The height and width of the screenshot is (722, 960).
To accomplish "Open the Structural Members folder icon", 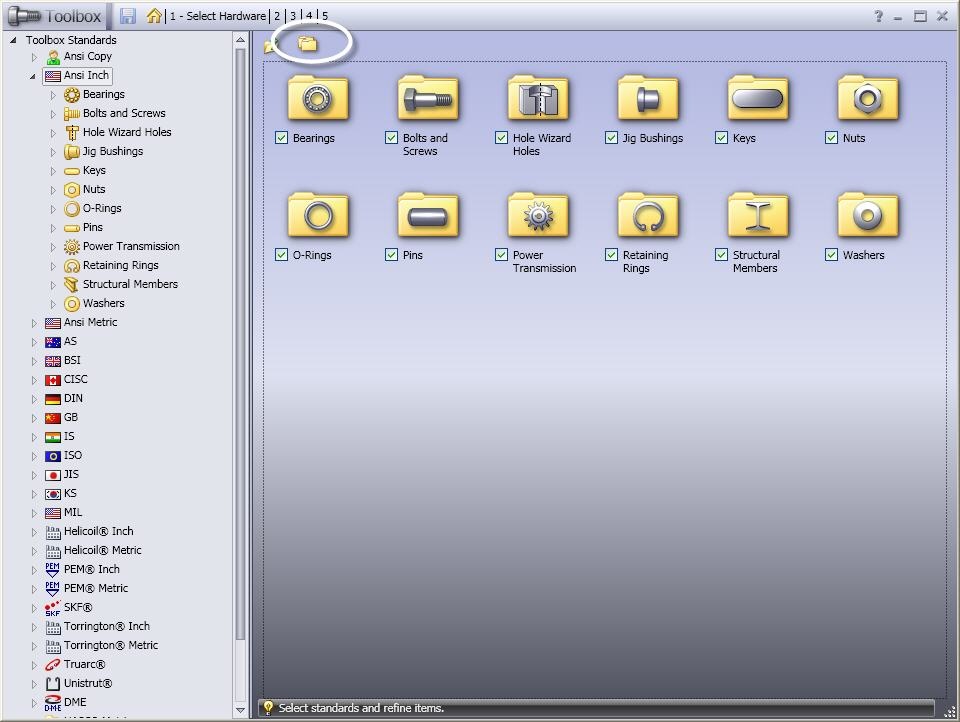I will 757,215.
